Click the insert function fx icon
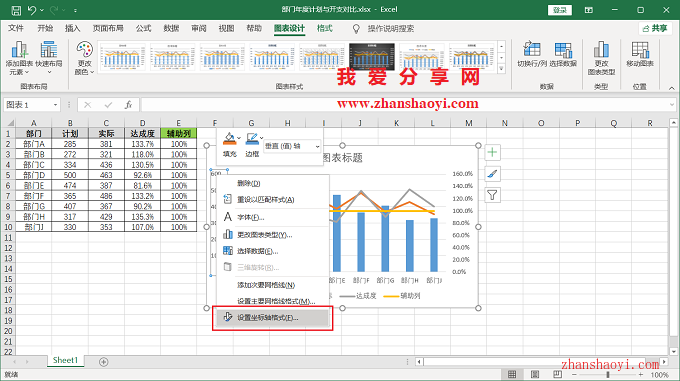680x381 pixels. coord(128,105)
